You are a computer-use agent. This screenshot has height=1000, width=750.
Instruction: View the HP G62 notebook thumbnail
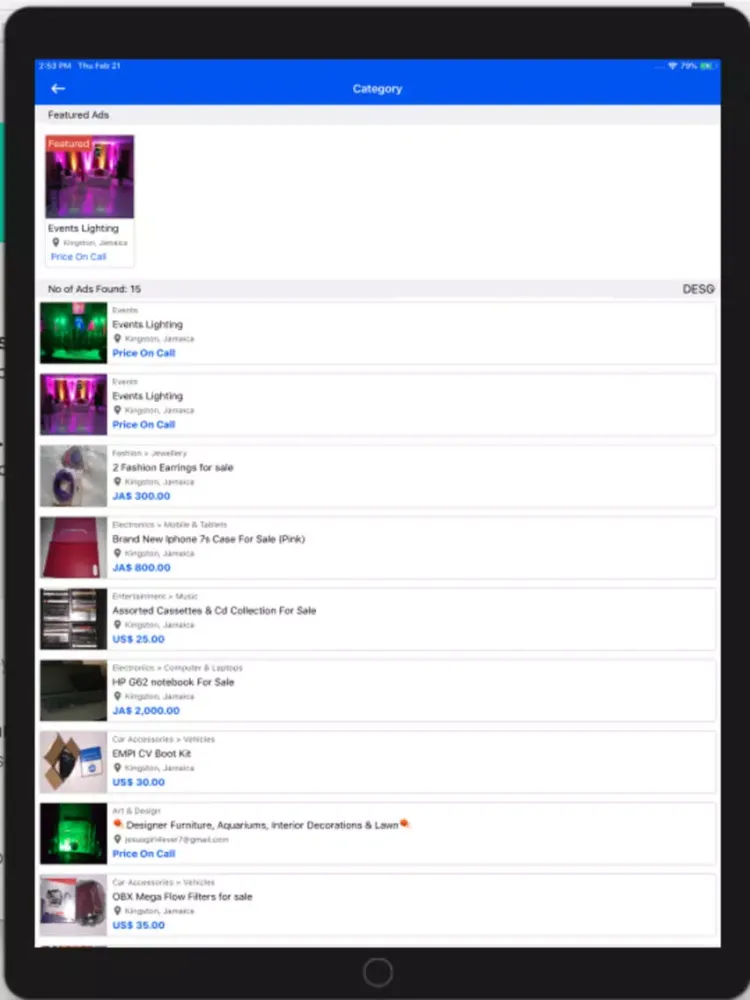pyautogui.click(x=73, y=690)
